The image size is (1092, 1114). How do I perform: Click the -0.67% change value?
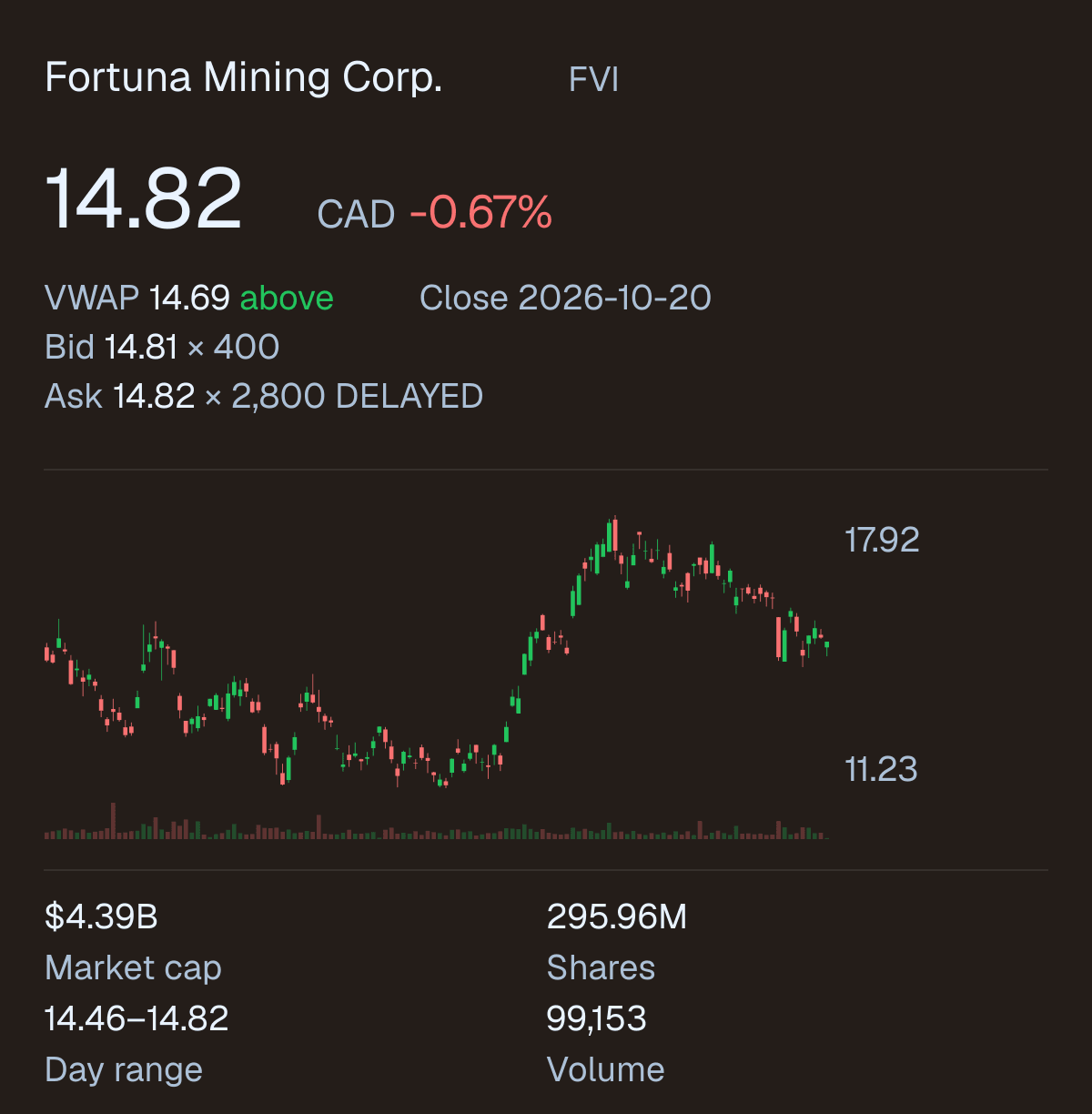[x=480, y=213]
